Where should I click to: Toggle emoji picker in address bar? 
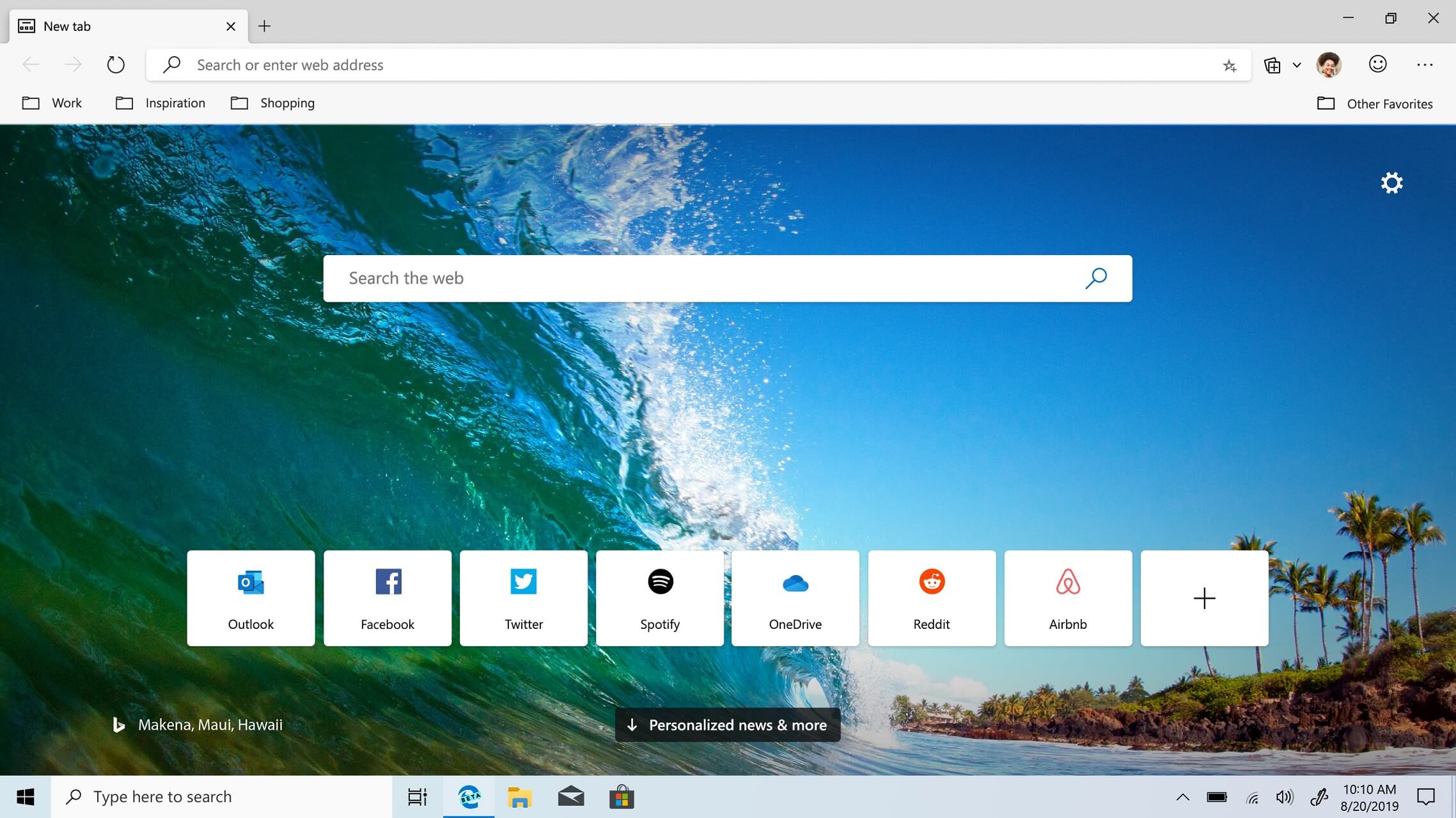(1378, 65)
